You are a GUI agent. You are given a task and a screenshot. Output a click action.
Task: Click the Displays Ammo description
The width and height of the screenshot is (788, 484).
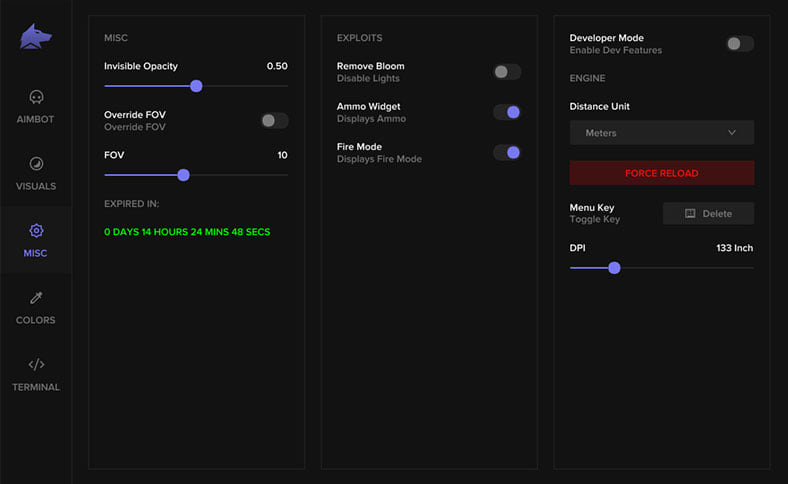(x=371, y=119)
